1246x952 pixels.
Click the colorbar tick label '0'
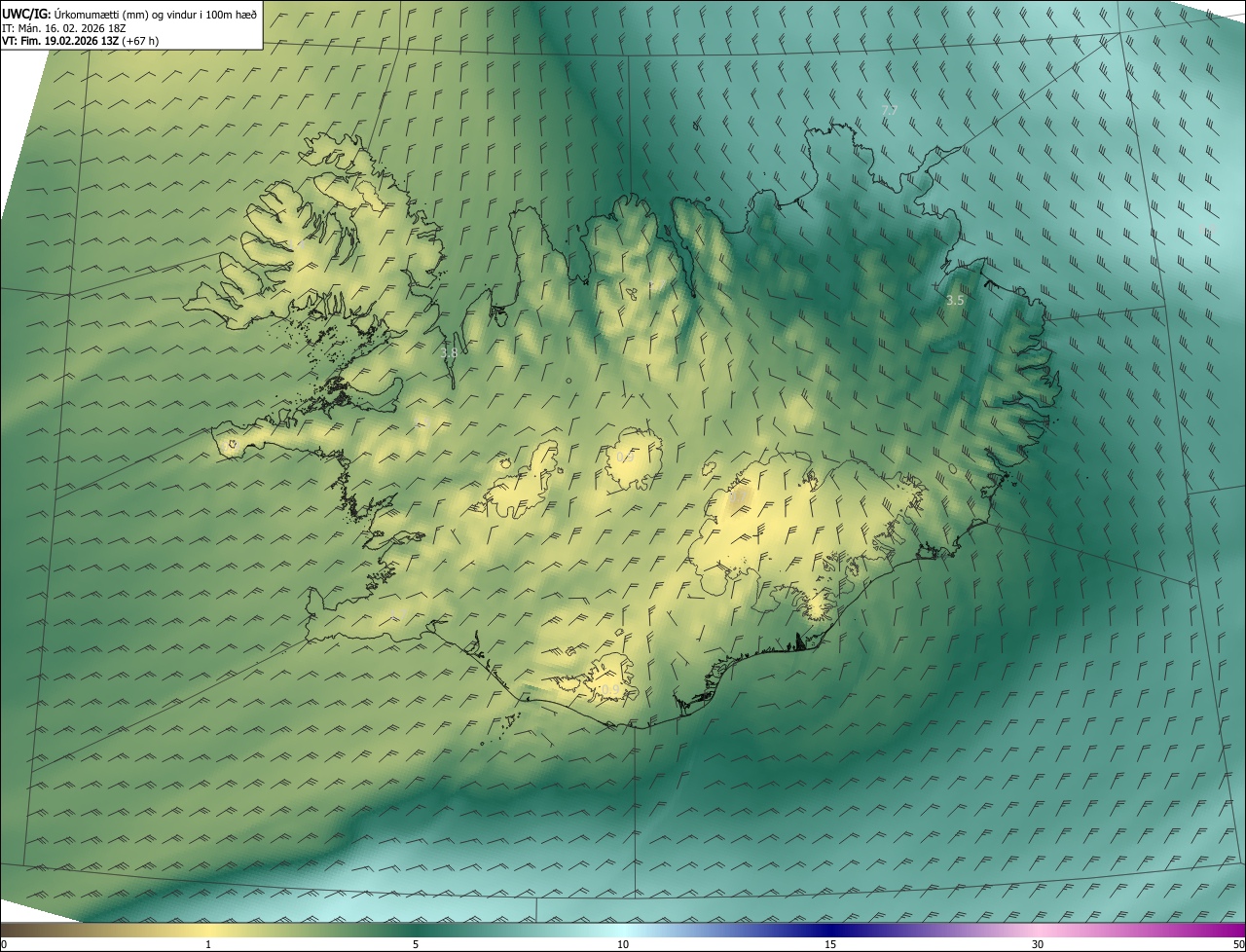(4, 944)
